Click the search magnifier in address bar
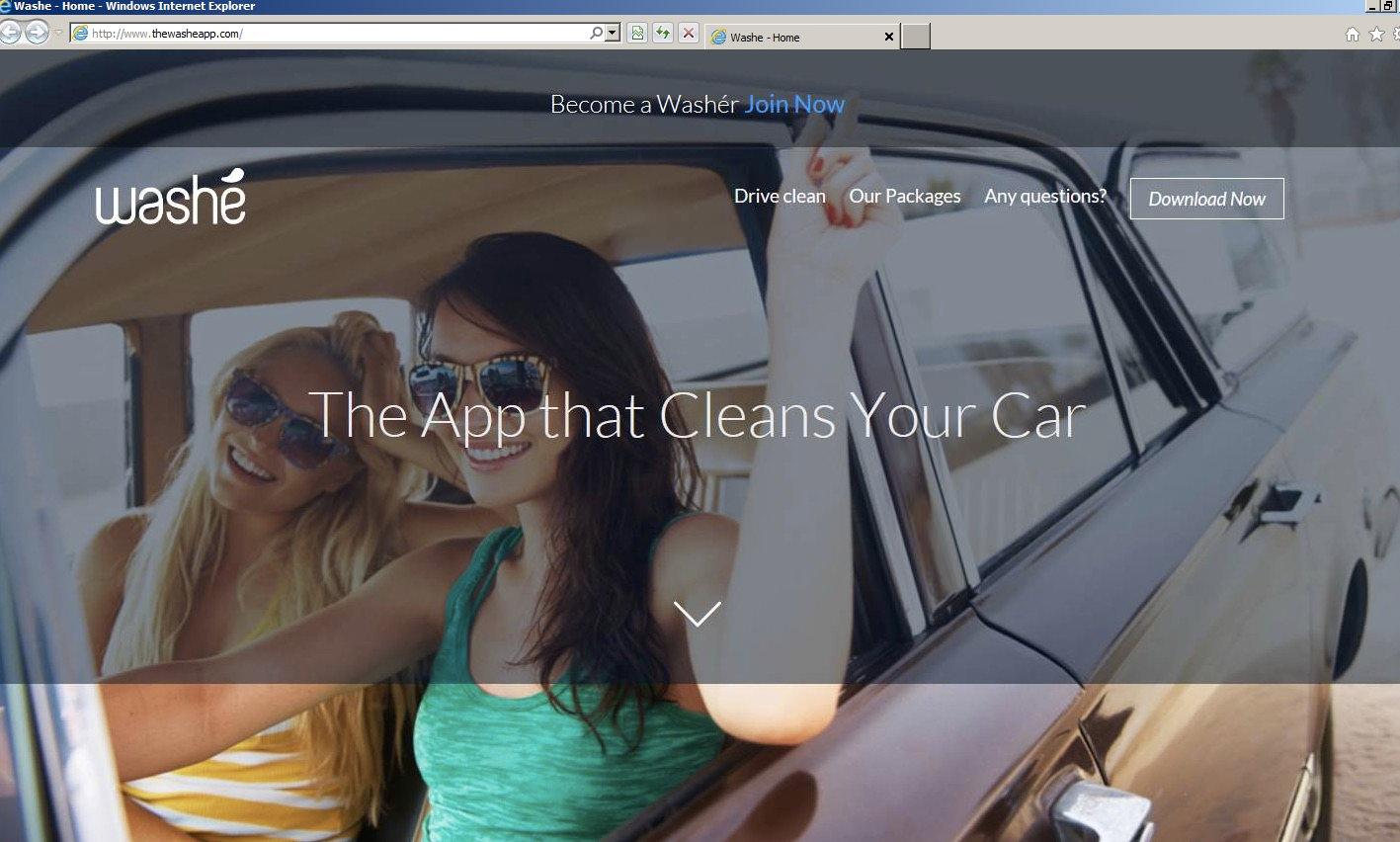This screenshot has height=842, width=1400. pos(596,34)
